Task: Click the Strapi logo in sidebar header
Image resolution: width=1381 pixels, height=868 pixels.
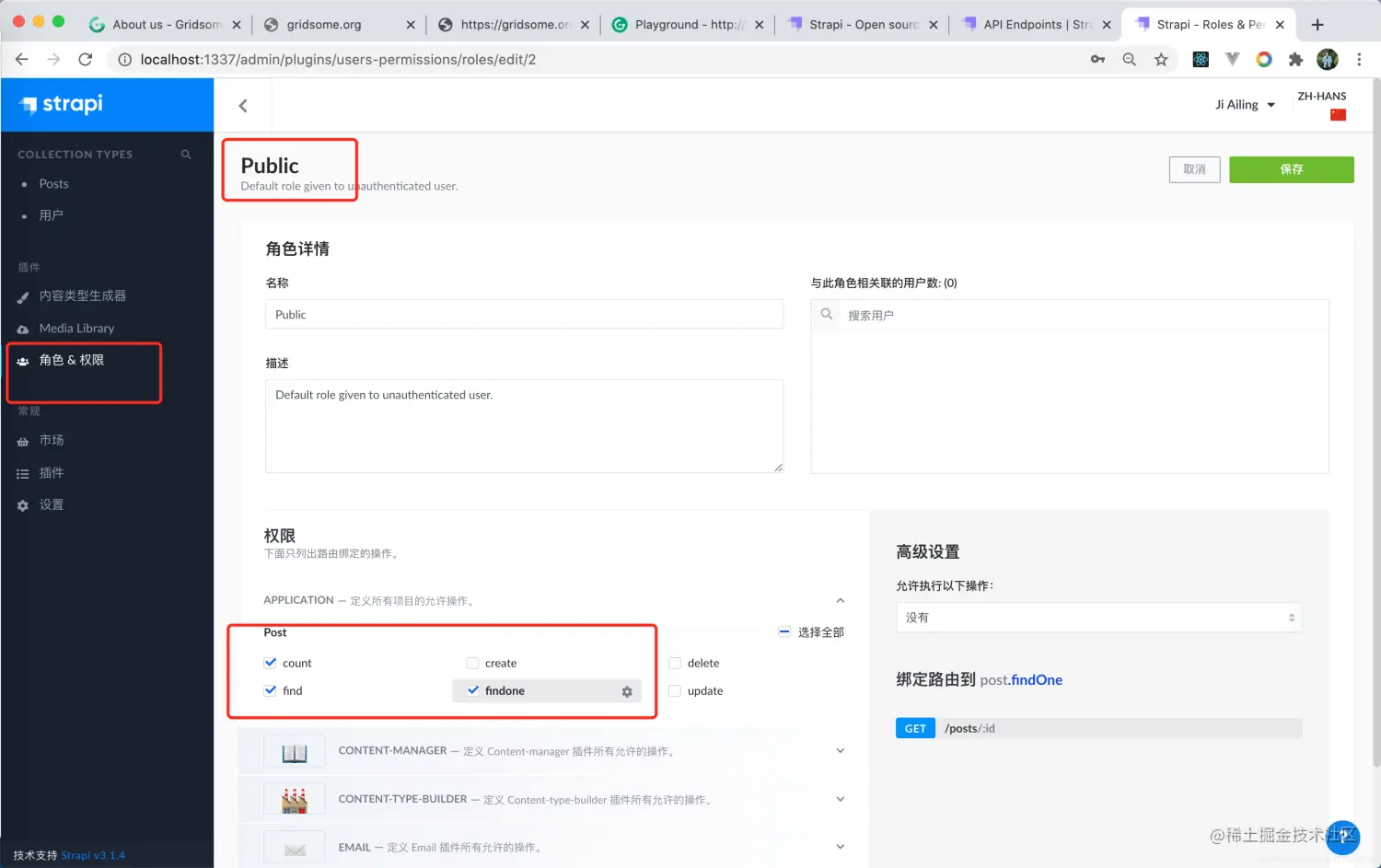Action: (61, 104)
